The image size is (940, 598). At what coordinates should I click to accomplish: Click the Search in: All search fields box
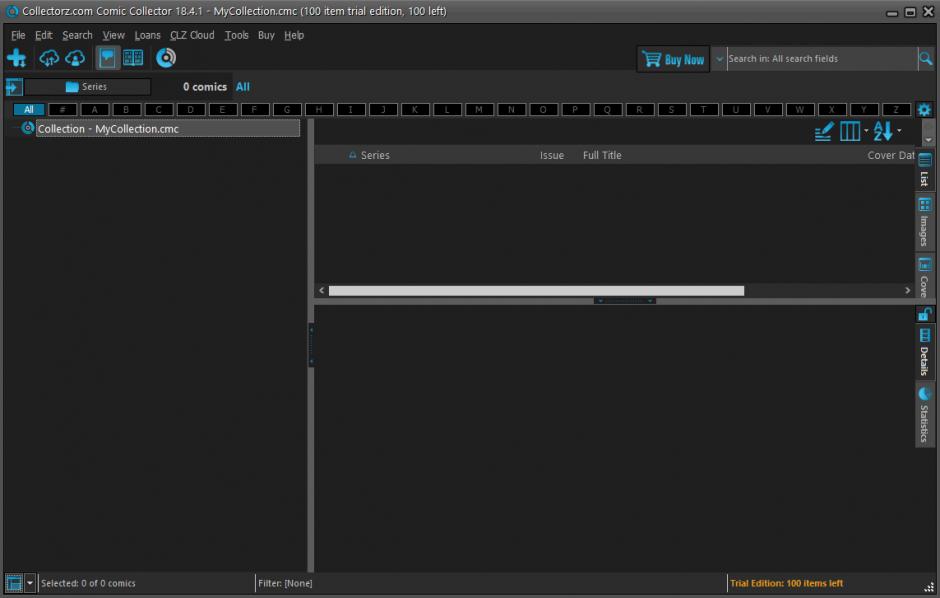click(x=821, y=59)
